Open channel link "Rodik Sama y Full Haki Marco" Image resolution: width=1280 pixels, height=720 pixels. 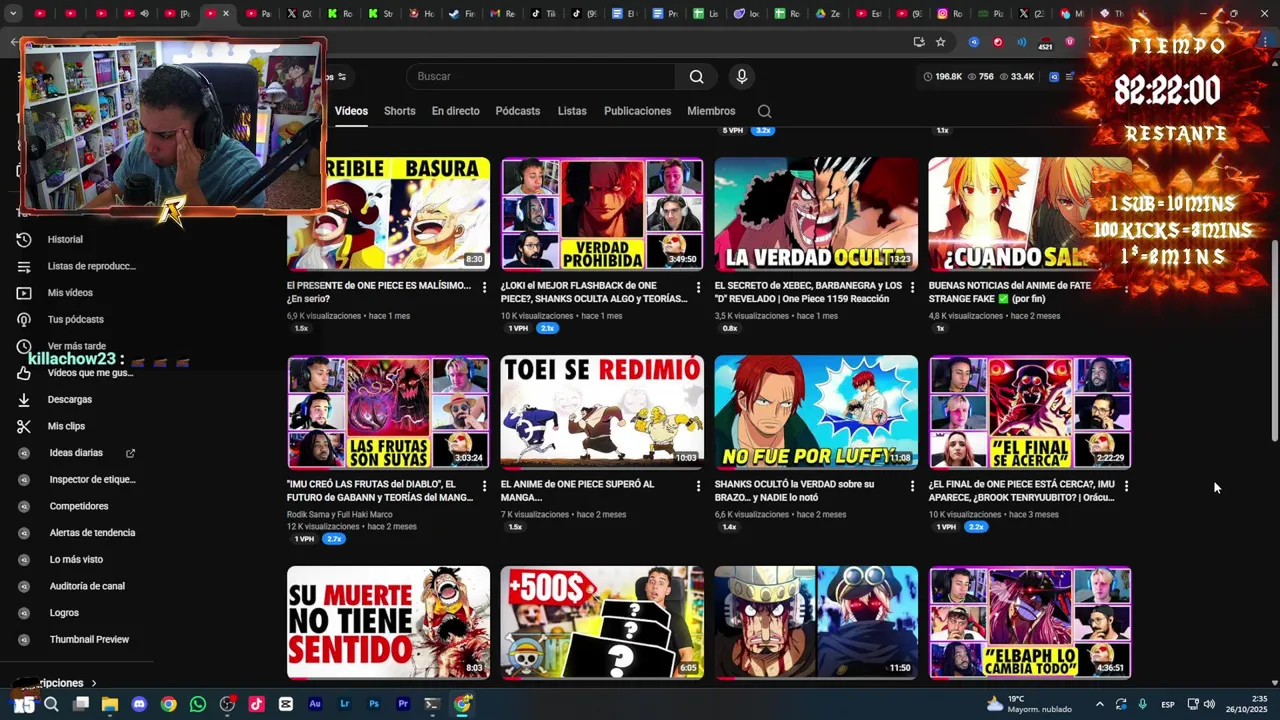coord(339,514)
